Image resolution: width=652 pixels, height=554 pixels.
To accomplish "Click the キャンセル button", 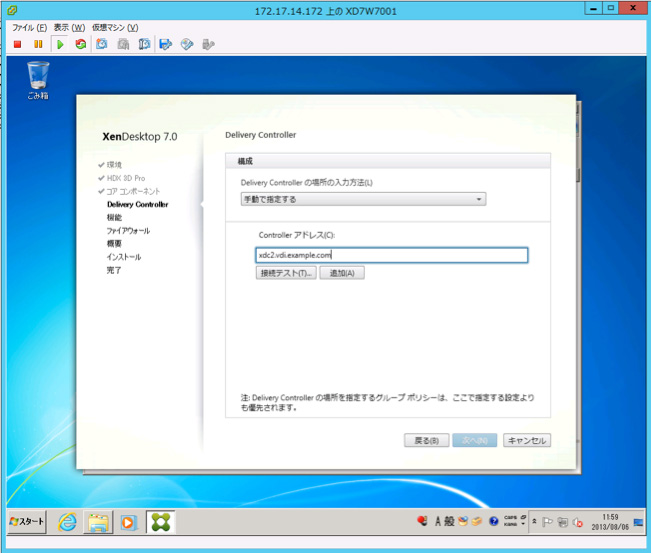I will pyautogui.click(x=527, y=440).
